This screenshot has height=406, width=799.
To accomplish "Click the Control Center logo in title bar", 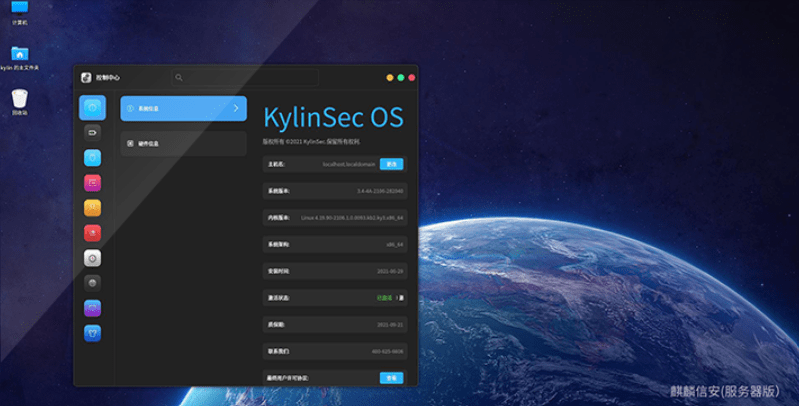I will click(86, 77).
